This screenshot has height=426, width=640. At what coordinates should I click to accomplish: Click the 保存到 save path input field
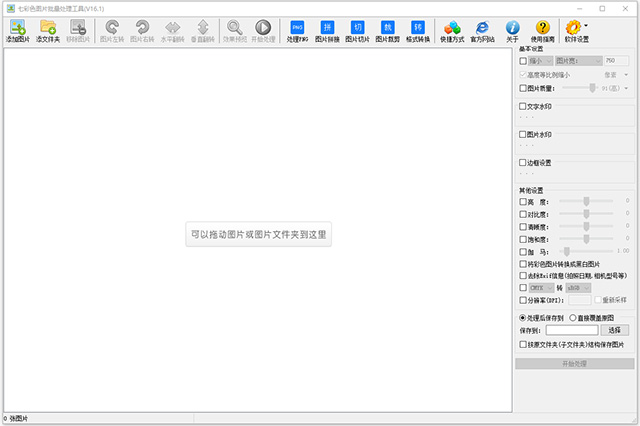(x=572, y=329)
